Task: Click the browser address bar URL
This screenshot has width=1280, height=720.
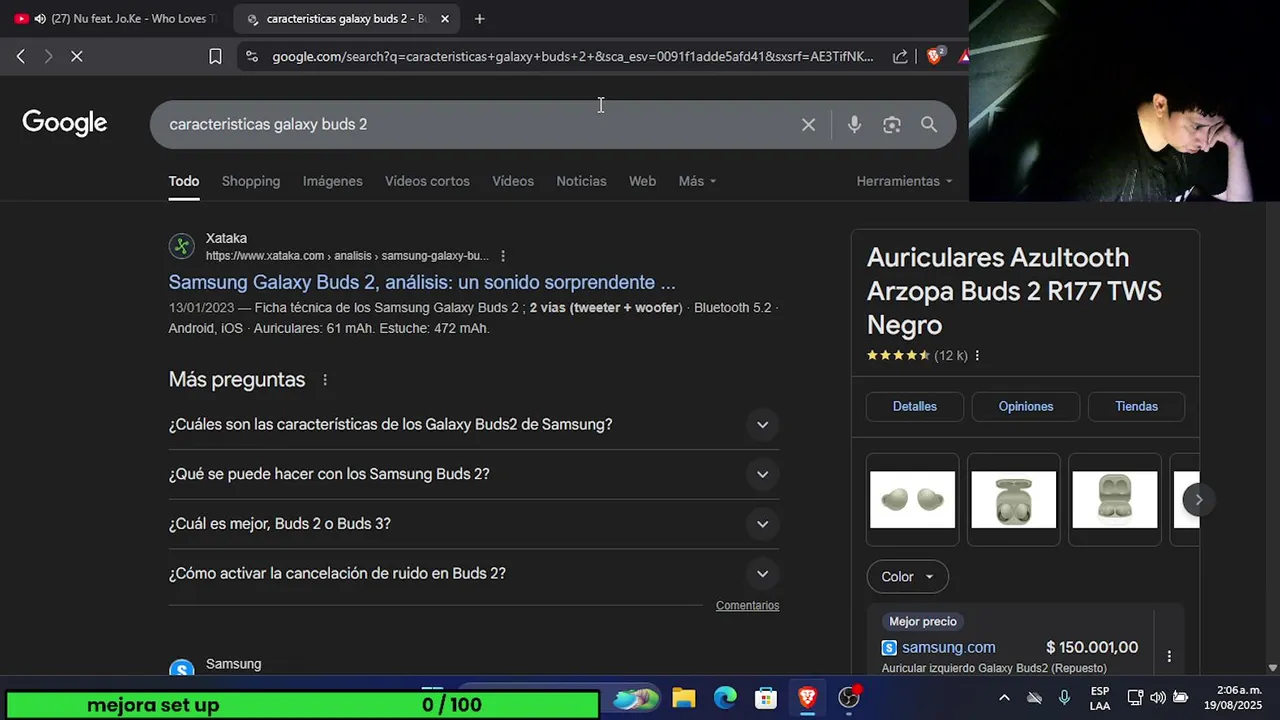Action: point(572,57)
